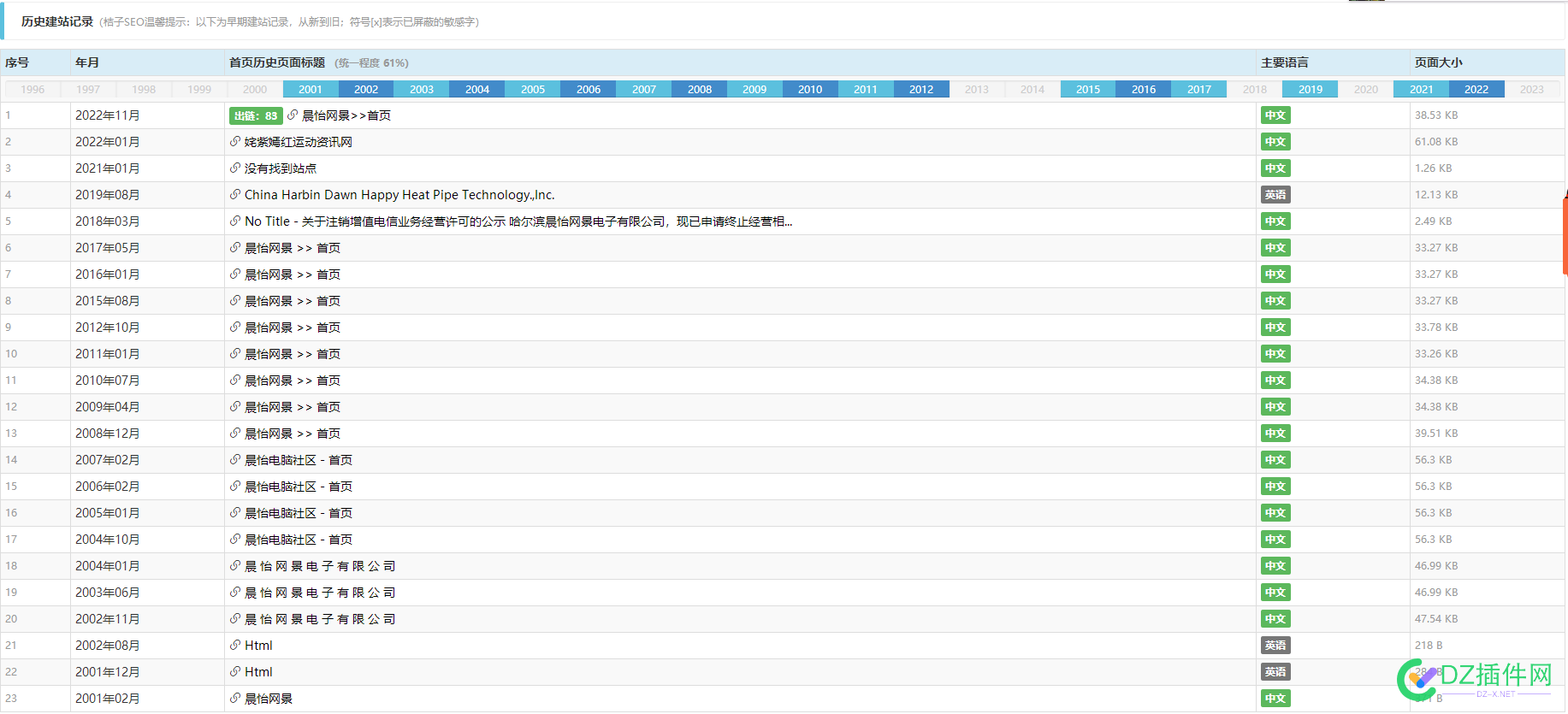Open the 2016 year tab
1568x714 pixels.
(x=1144, y=89)
